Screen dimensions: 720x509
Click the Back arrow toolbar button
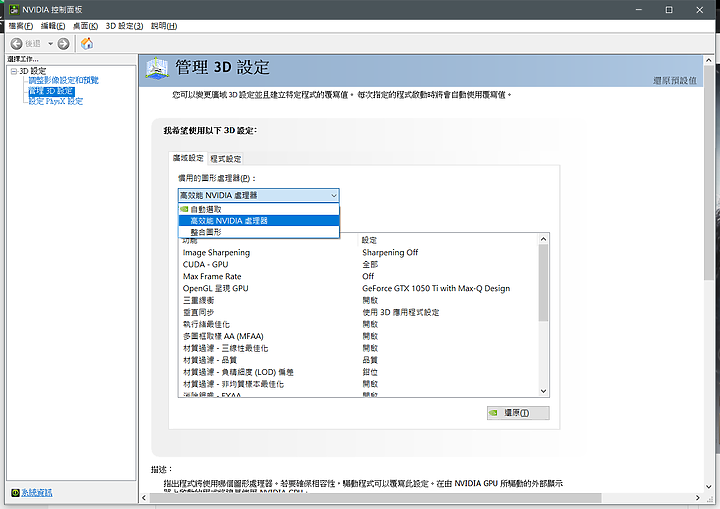(x=17, y=44)
